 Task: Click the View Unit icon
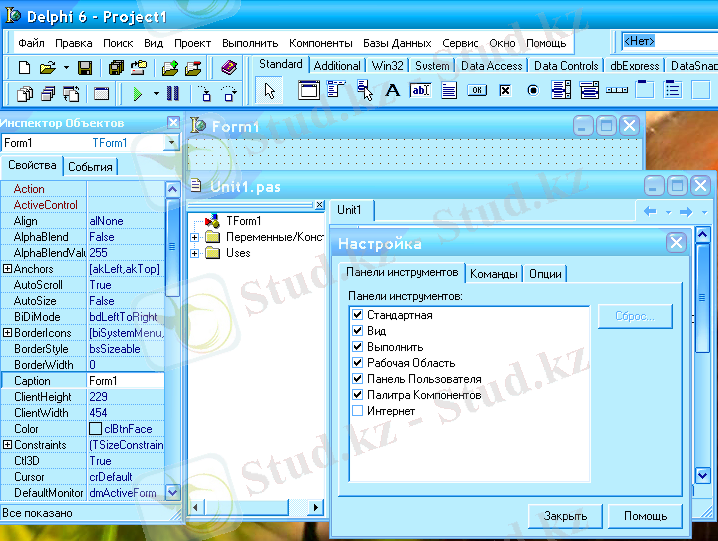click(x=25, y=94)
